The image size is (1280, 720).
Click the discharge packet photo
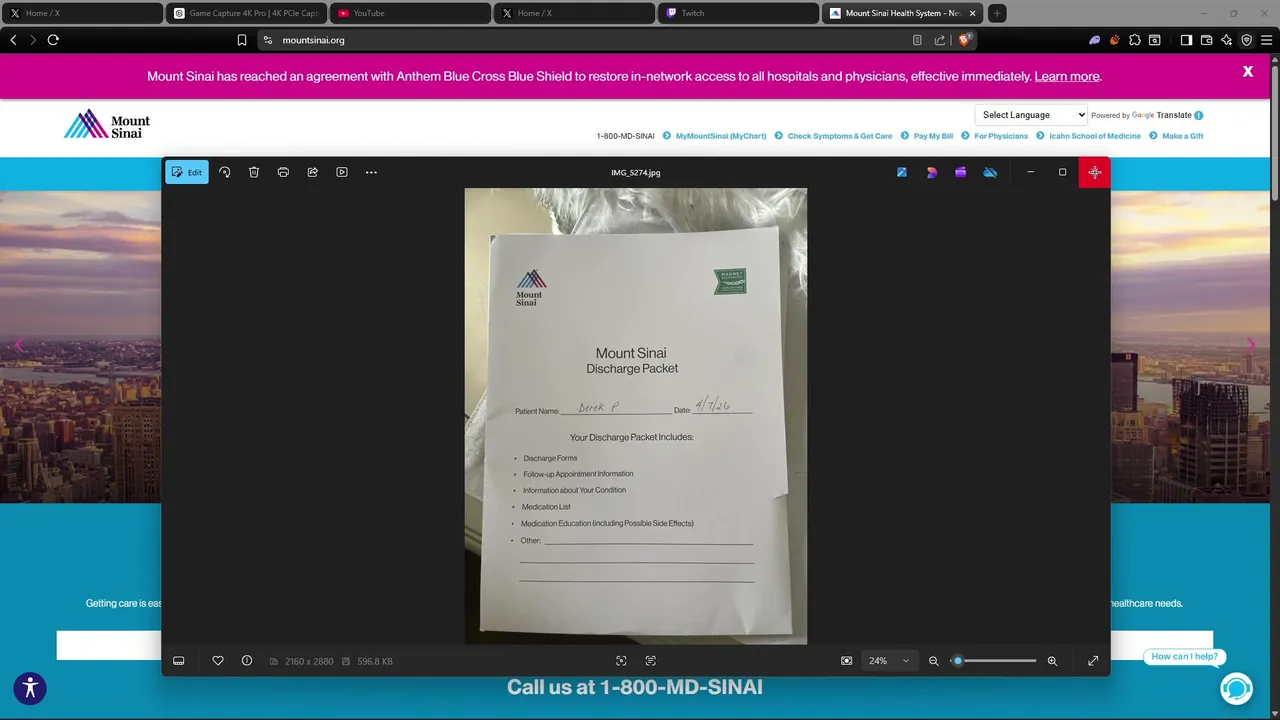pyautogui.click(x=636, y=416)
